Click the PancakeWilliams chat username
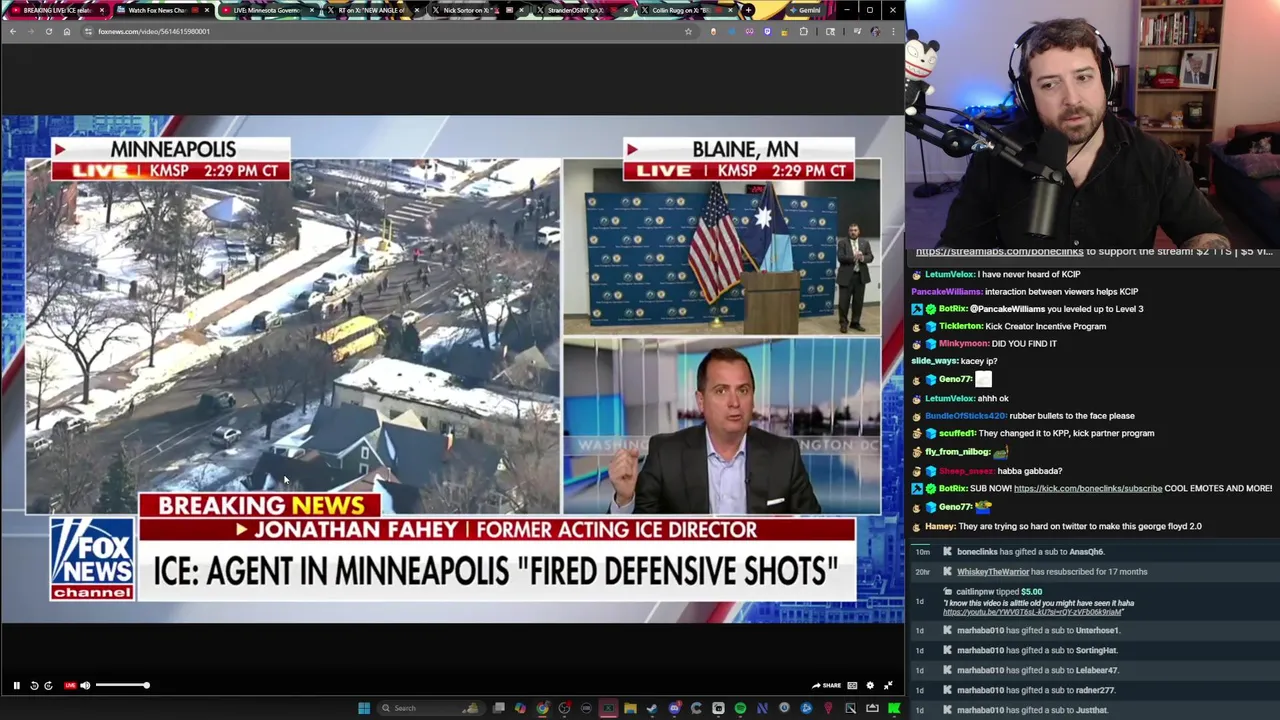Viewport: 1280px width, 720px height. point(946,291)
